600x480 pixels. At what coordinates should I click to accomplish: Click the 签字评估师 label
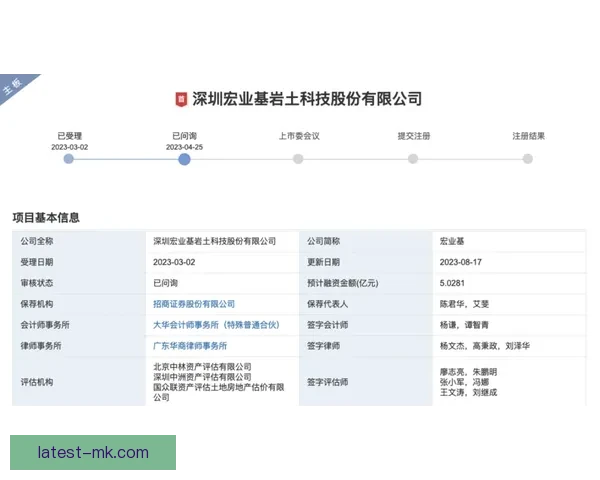(x=328, y=382)
